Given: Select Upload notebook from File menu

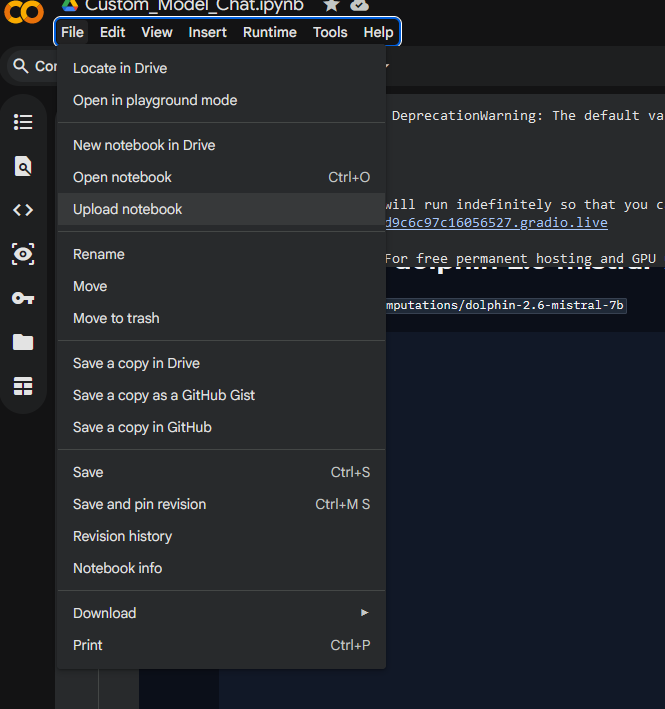Looking at the screenshot, I should [x=128, y=209].
